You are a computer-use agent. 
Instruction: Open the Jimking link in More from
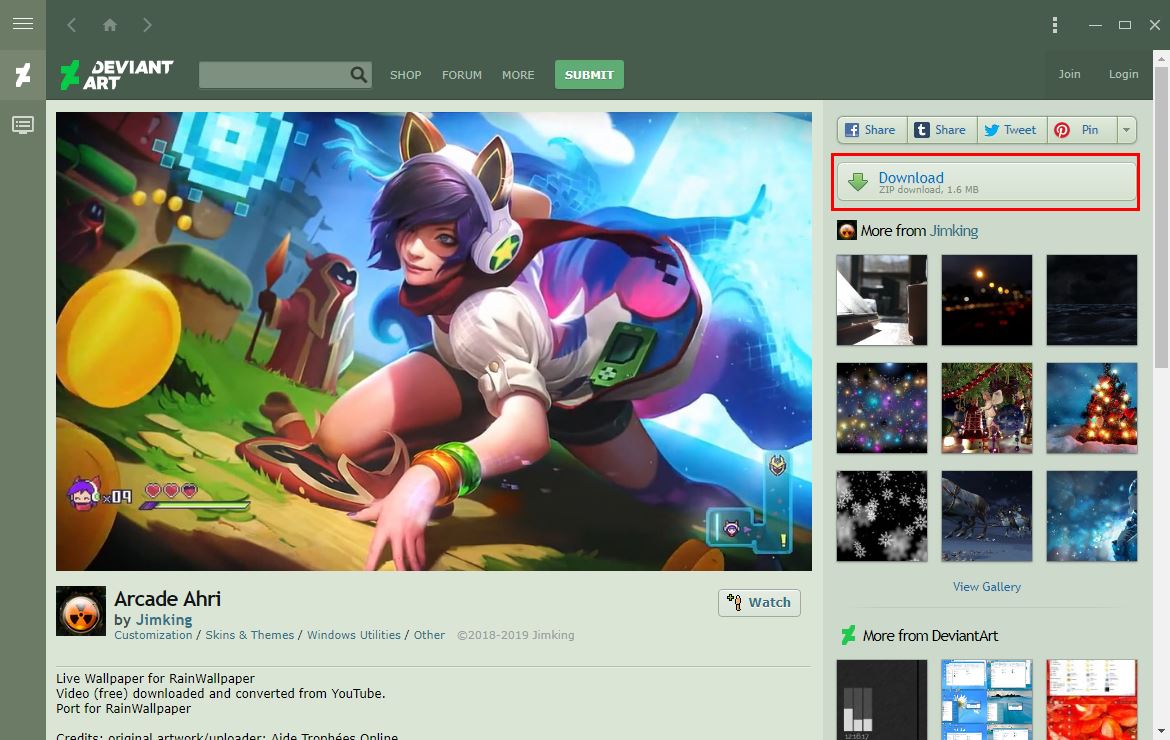point(954,231)
